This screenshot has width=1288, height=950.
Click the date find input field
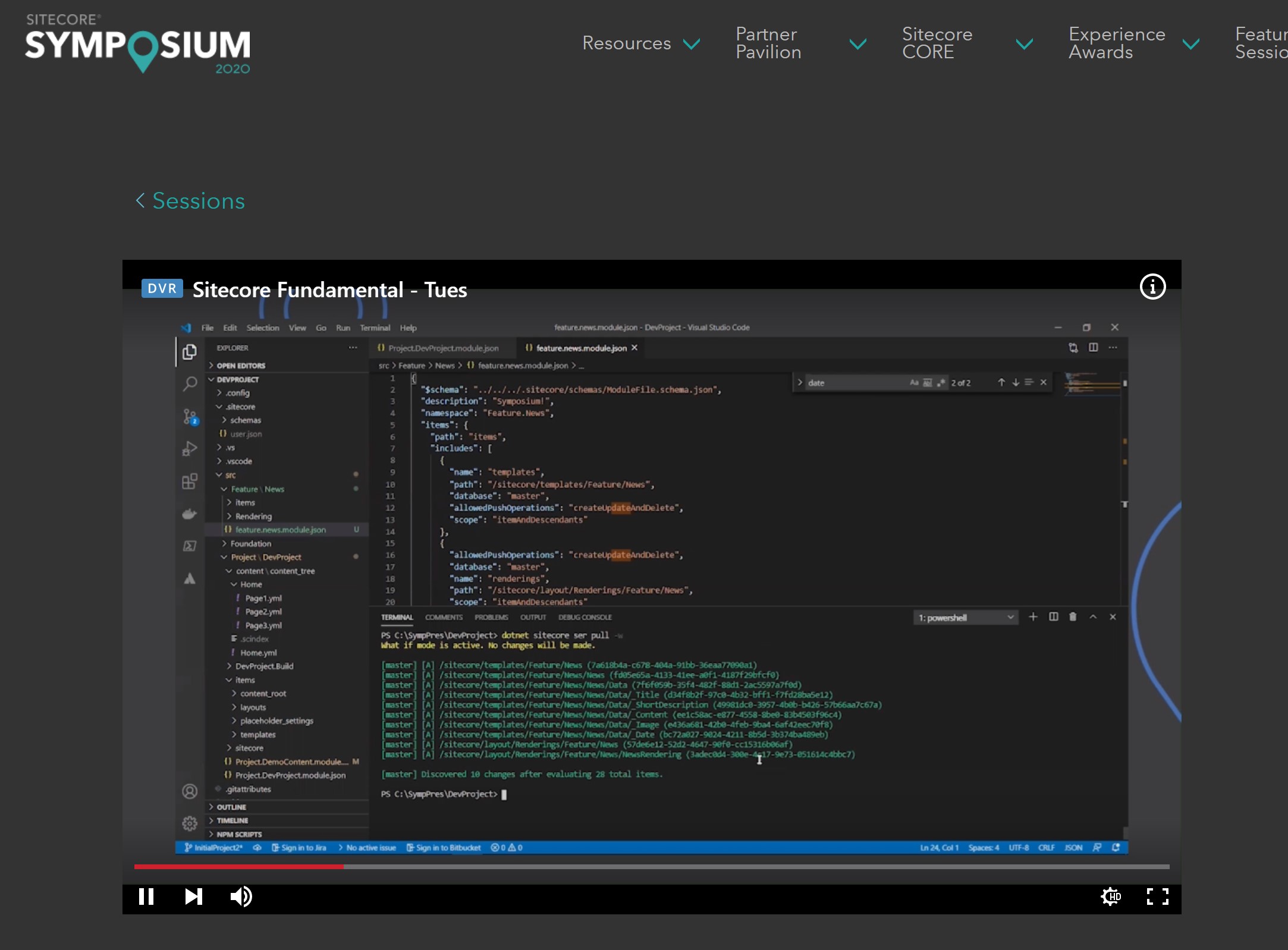856,383
